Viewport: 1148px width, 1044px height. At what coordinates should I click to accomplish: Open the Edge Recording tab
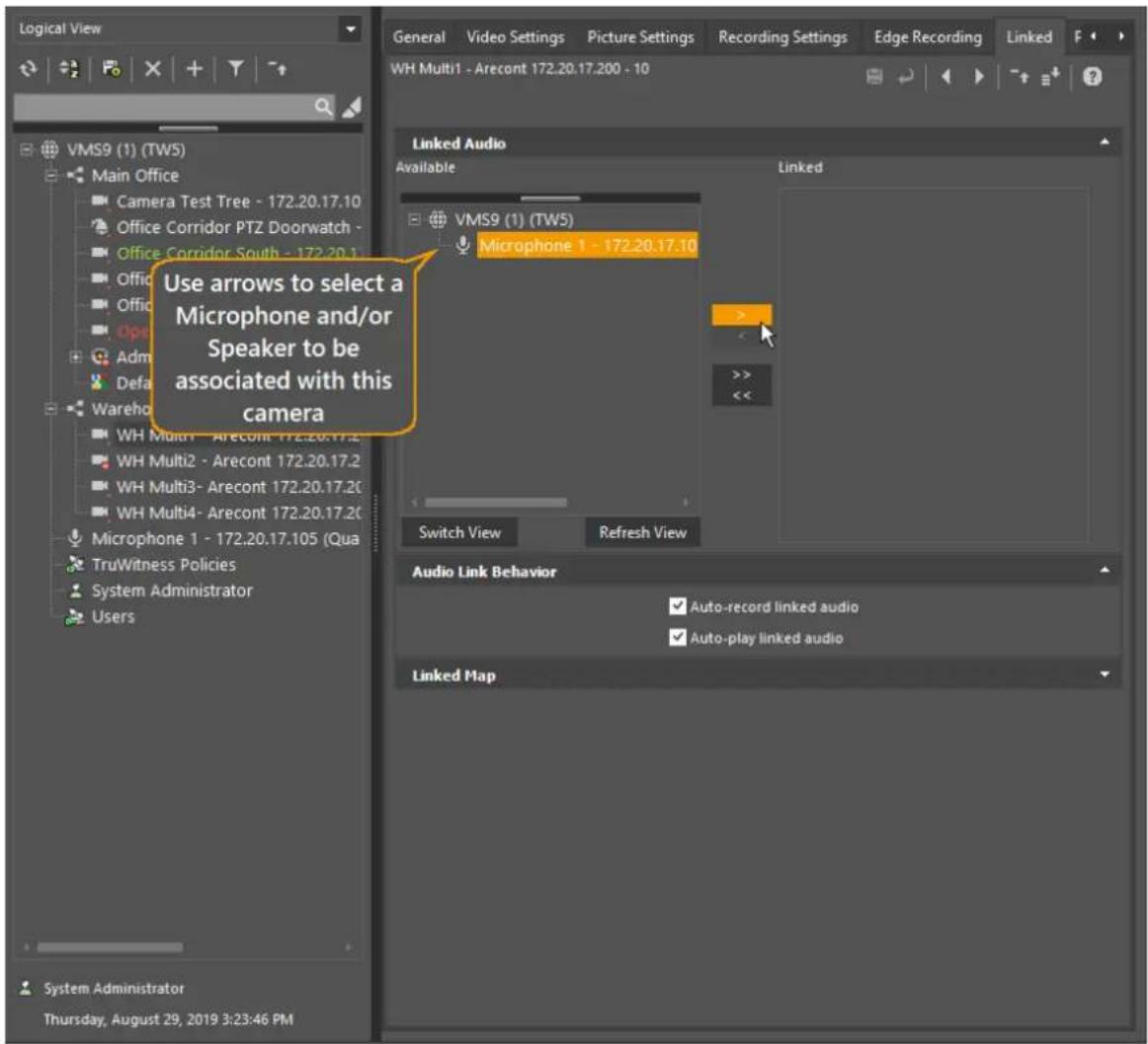(x=928, y=38)
